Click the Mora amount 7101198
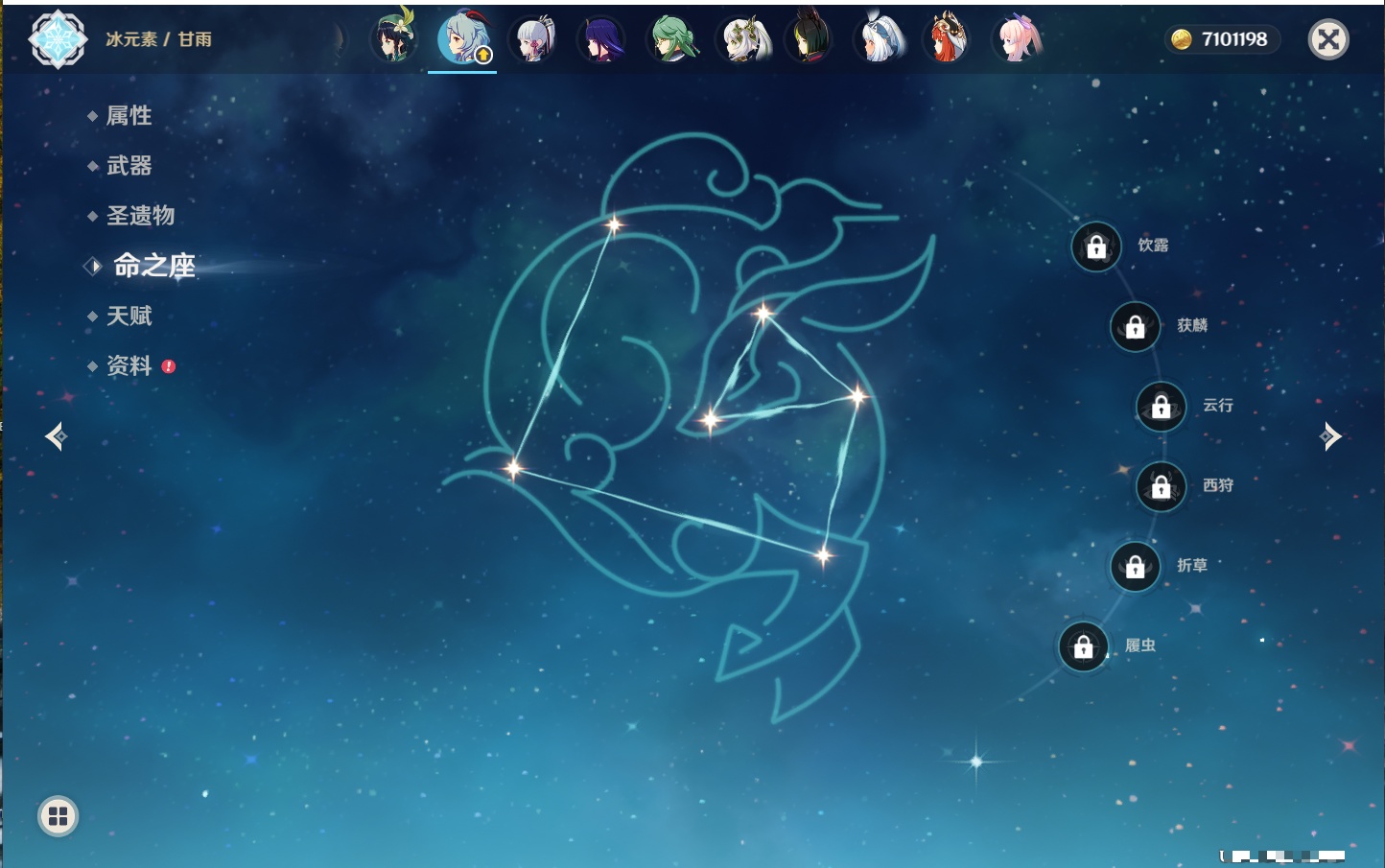Viewport: 1385px width, 868px height. coord(1234,39)
